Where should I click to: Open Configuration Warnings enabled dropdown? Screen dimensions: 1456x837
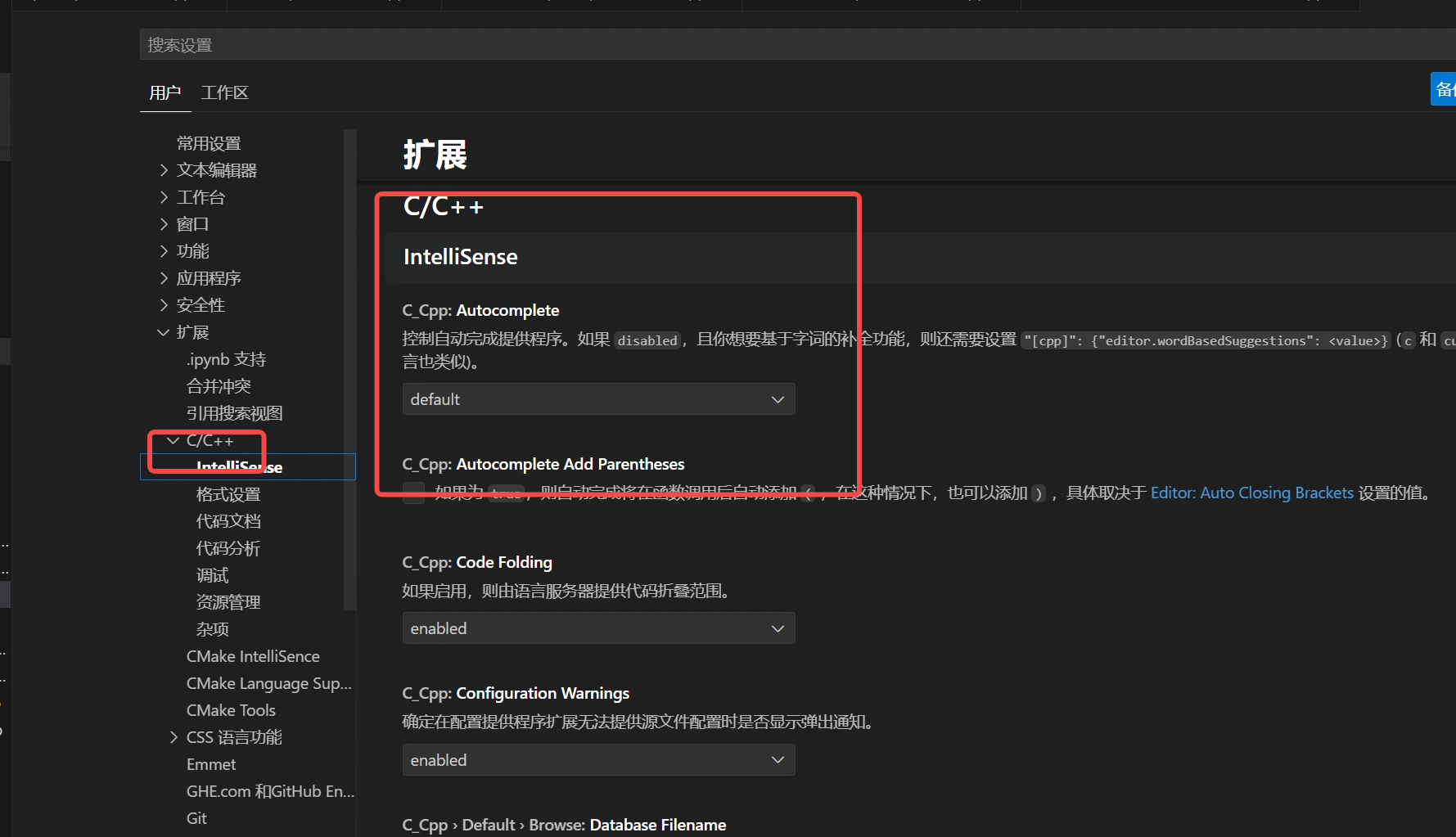click(598, 760)
